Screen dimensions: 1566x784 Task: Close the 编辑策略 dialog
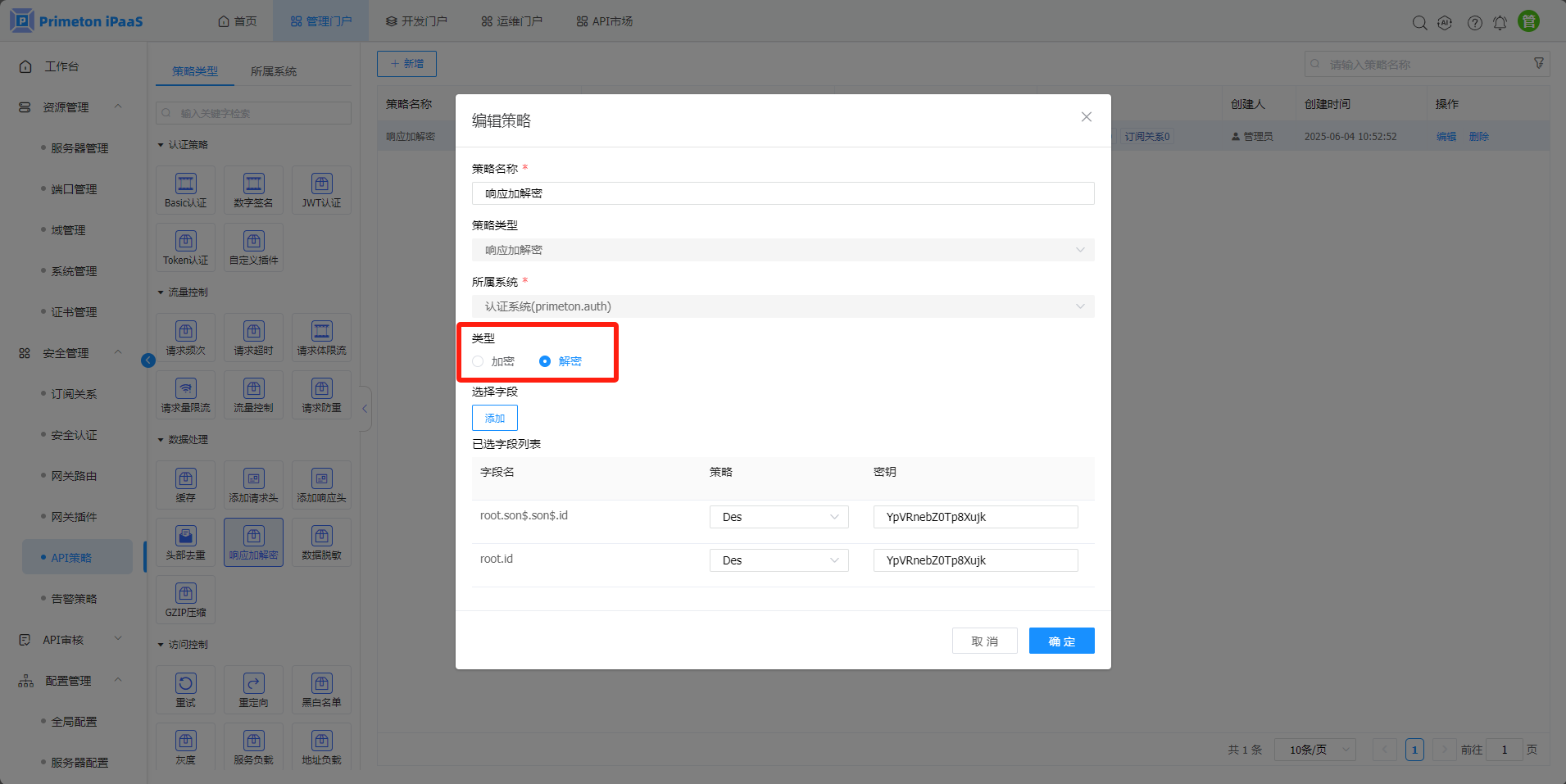coord(1086,117)
